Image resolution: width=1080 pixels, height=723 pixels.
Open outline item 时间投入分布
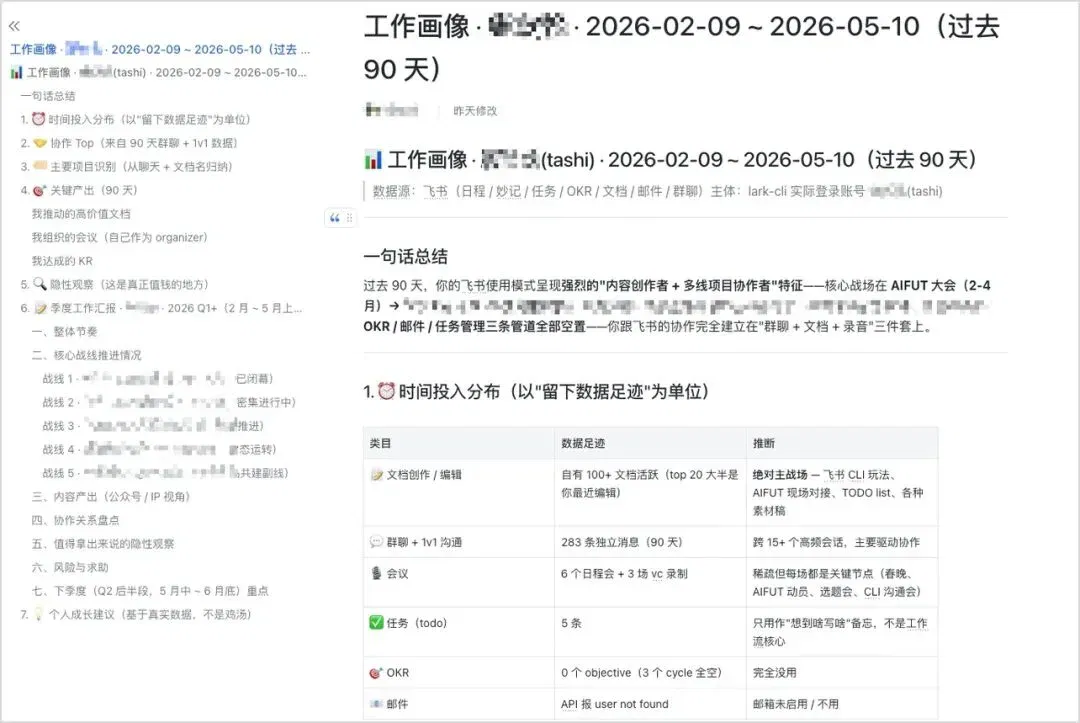click(135, 119)
